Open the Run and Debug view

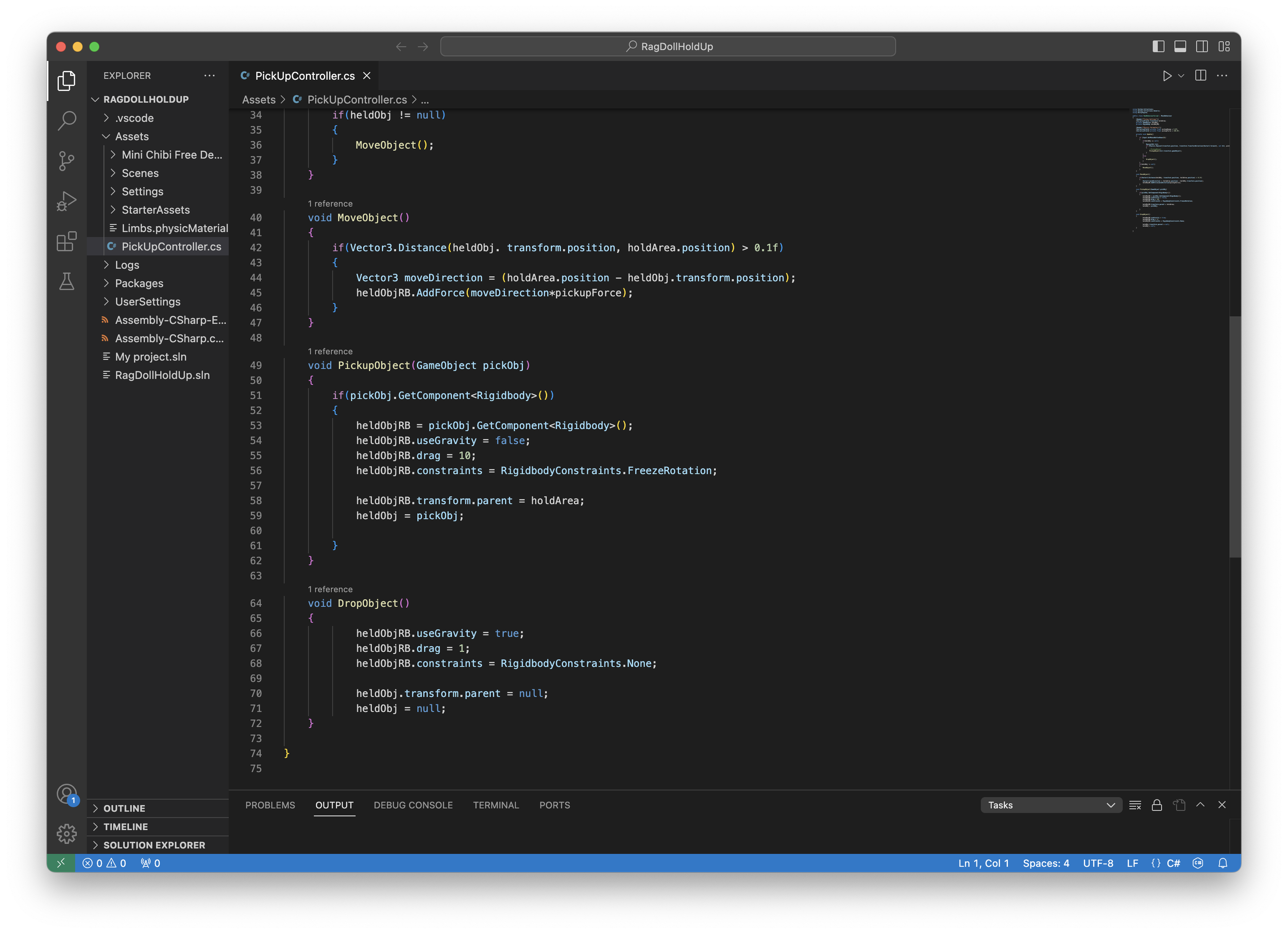click(x=67, y=201)
